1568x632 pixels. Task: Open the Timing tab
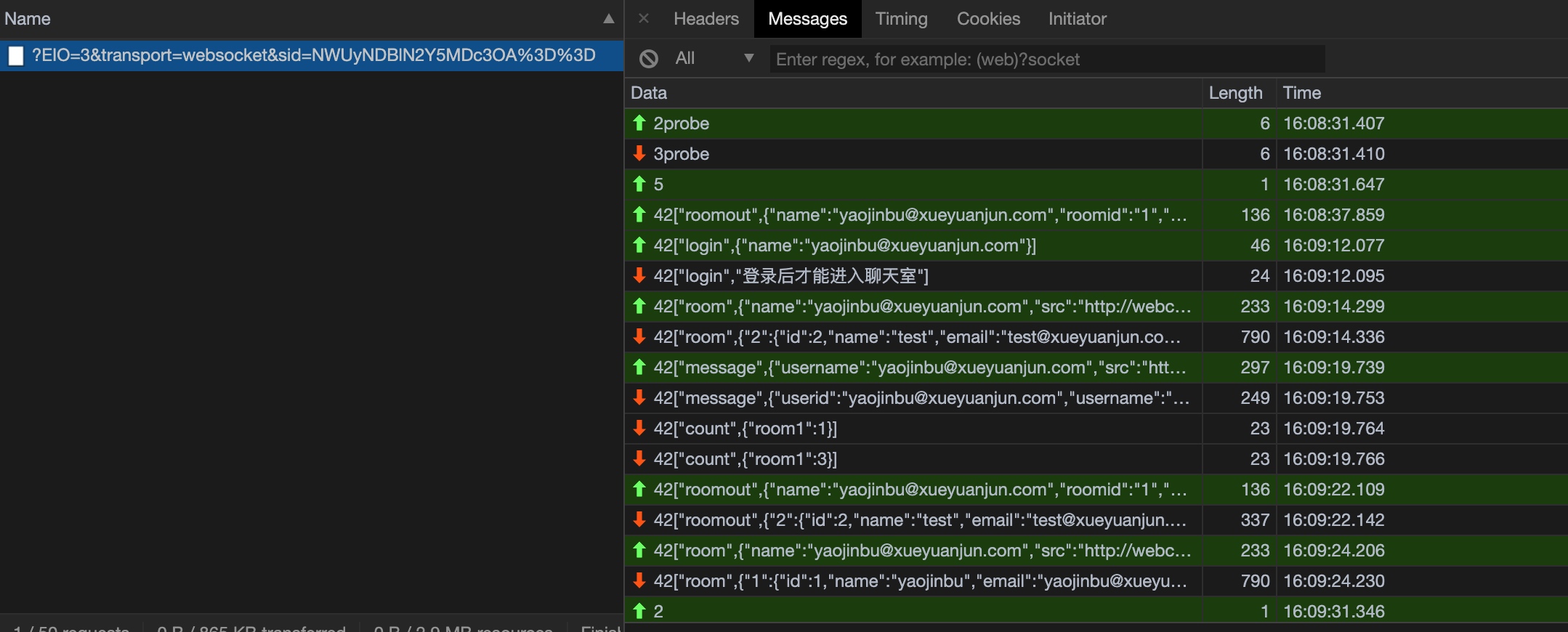pyautogui.click(x=901, y=19)
